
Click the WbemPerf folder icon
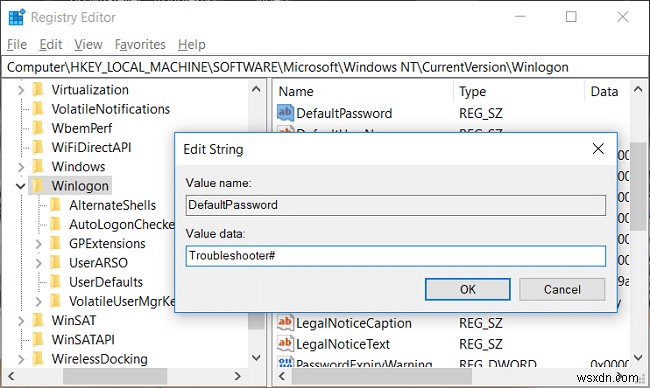click(x=38, y=128)
